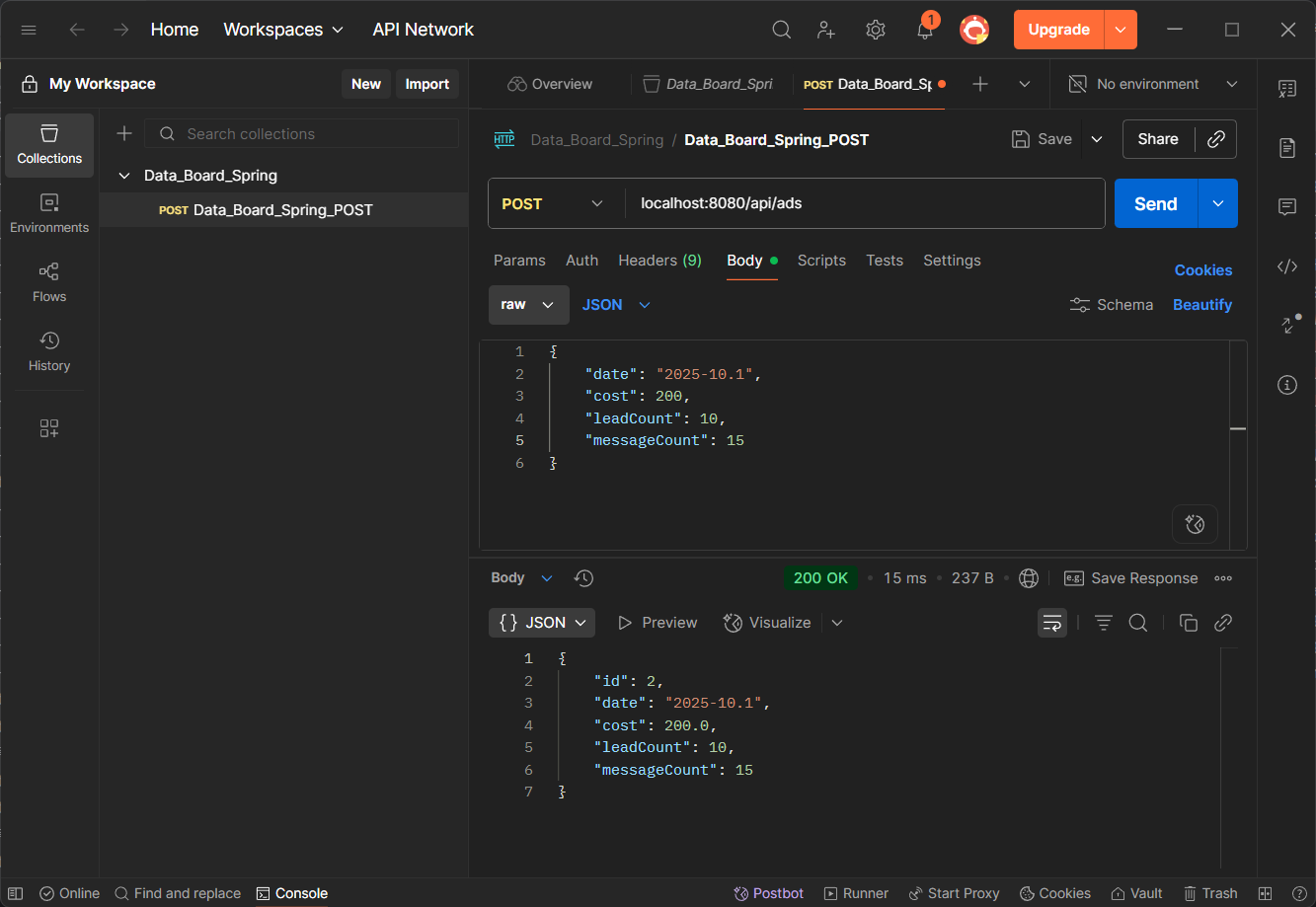Open the comments icon in right sidebar
The image size is (1316, 907).
tap(1287, 207)
